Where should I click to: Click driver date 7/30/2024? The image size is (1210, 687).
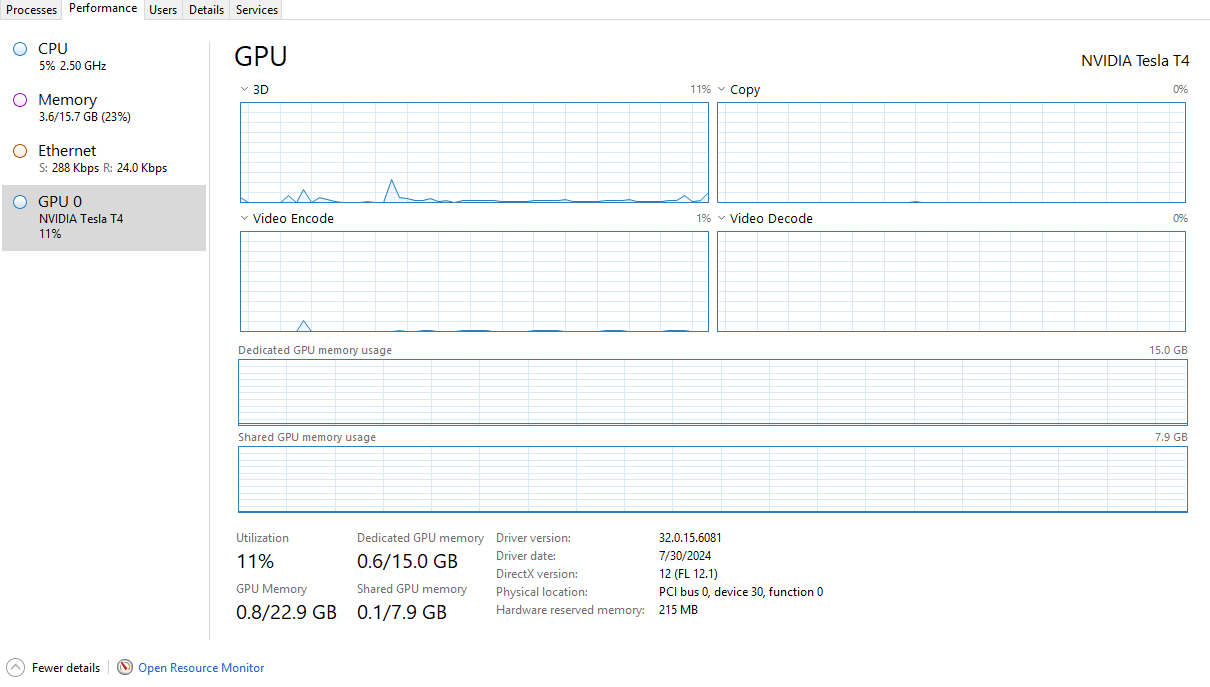point(685,556)
